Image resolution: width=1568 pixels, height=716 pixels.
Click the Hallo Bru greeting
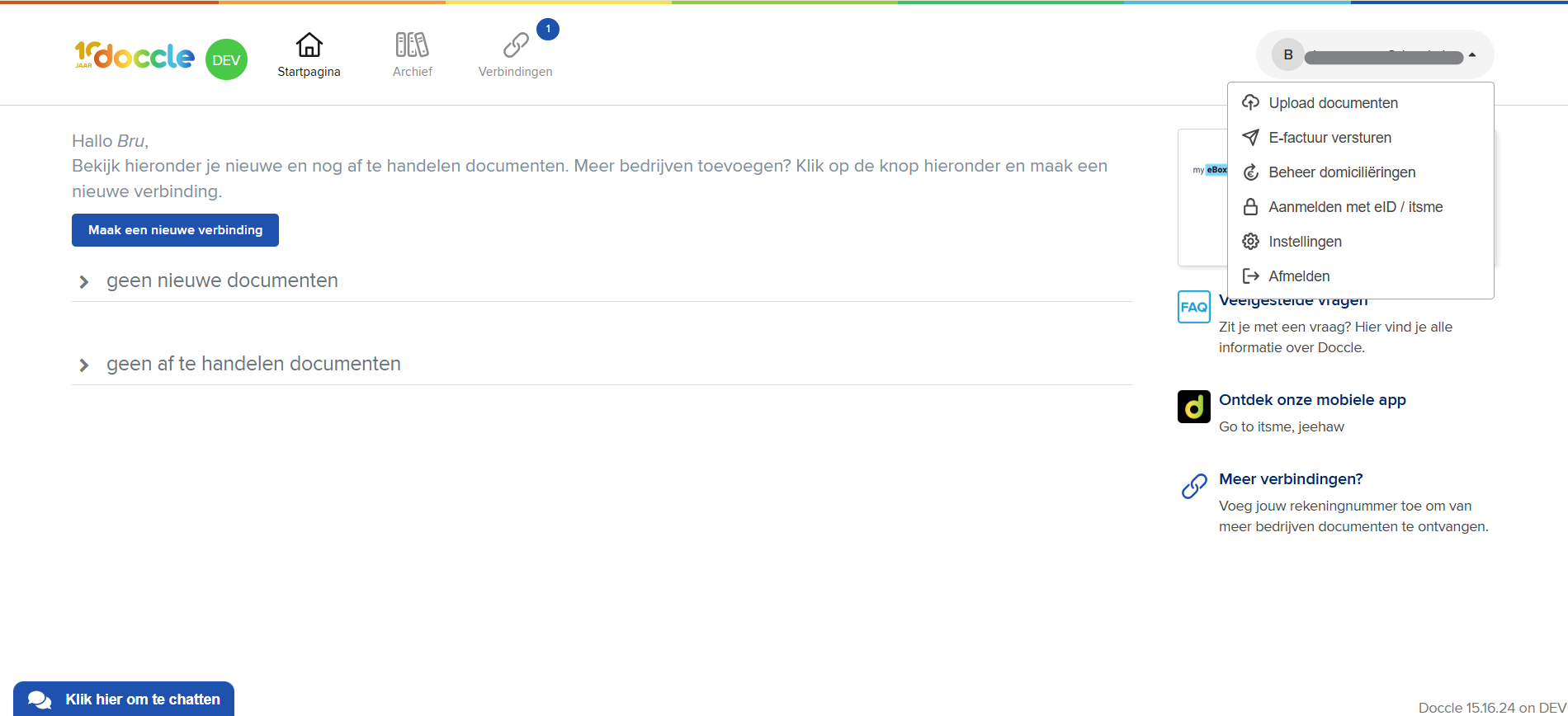[x=110, y=141]
